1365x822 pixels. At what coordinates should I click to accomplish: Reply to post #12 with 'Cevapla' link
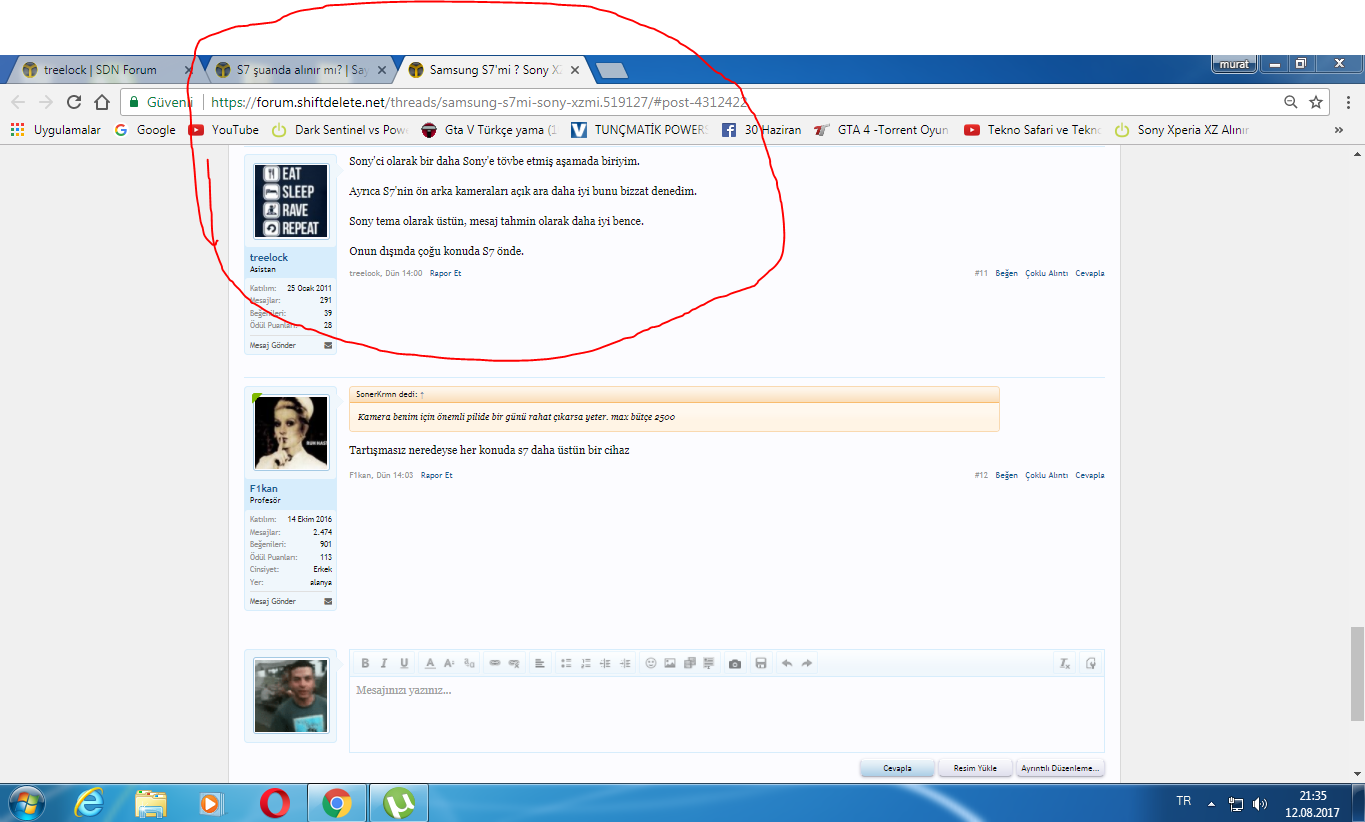(x=1090, y=475)
